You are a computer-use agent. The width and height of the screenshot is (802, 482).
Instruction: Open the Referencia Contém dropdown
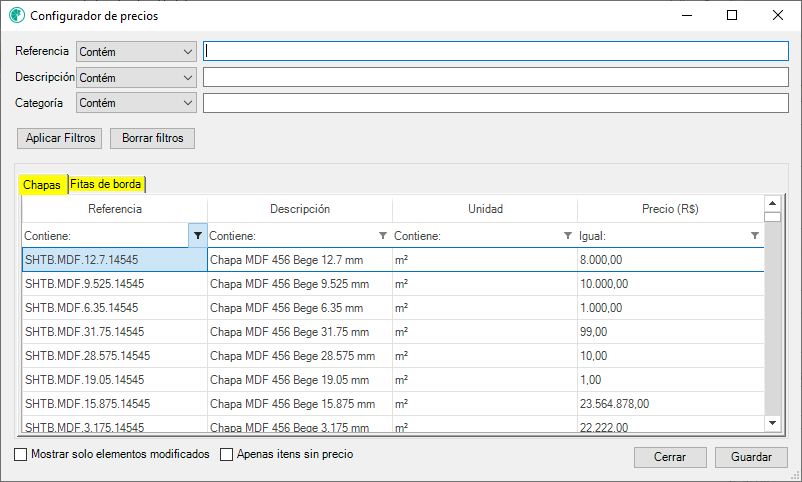tap(137, 52)
